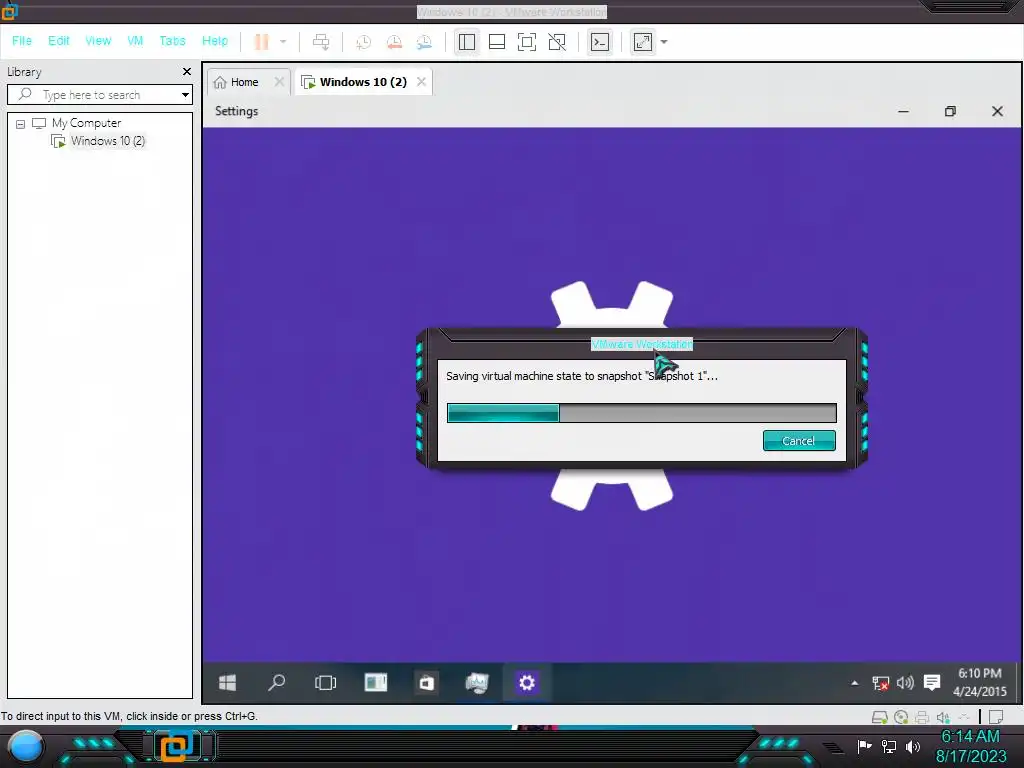Click the host volume speaker icon
Viewport: 1024px width, 768px height.
tap(913, 746)
